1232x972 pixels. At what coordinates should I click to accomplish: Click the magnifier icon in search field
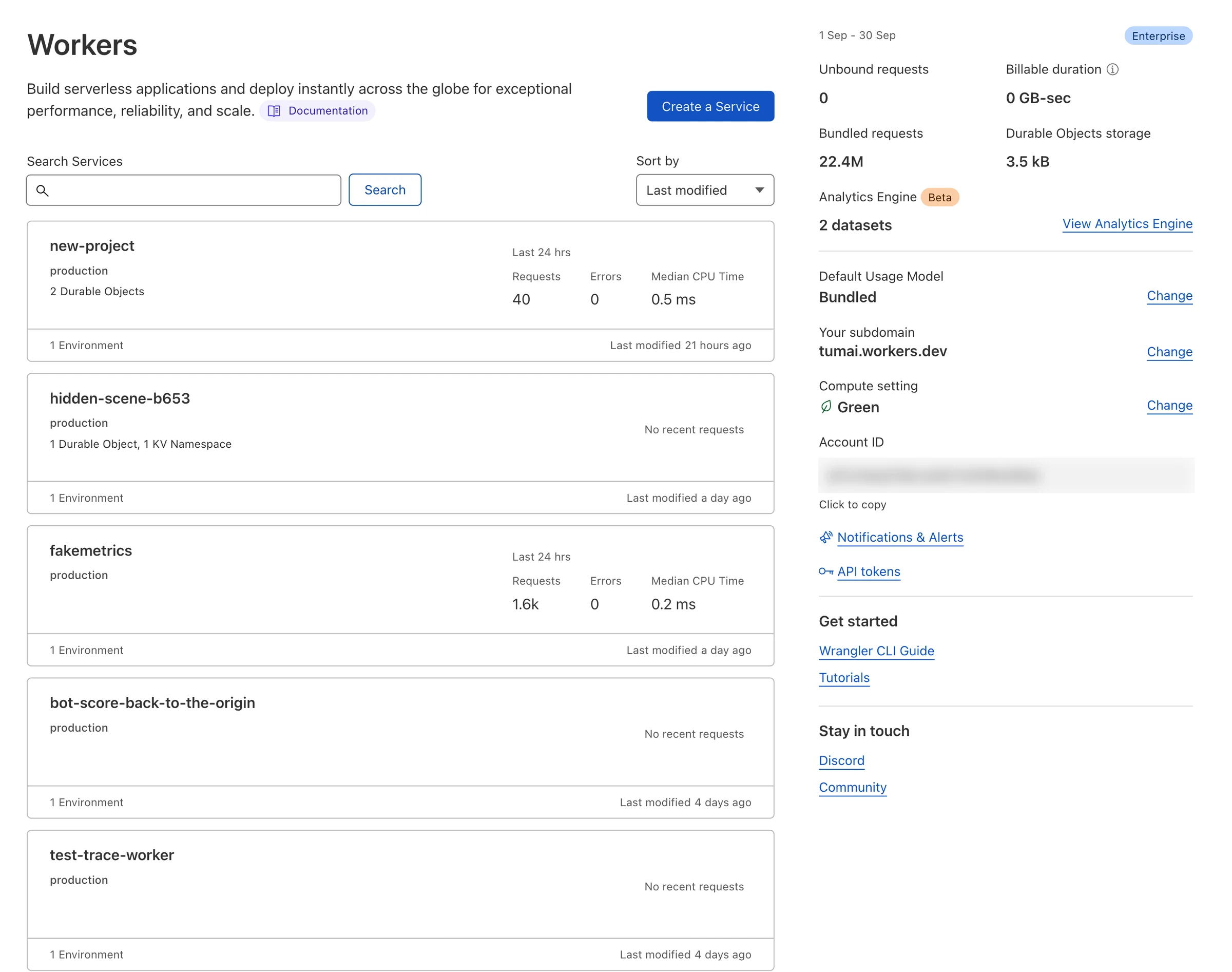(42, 190)
